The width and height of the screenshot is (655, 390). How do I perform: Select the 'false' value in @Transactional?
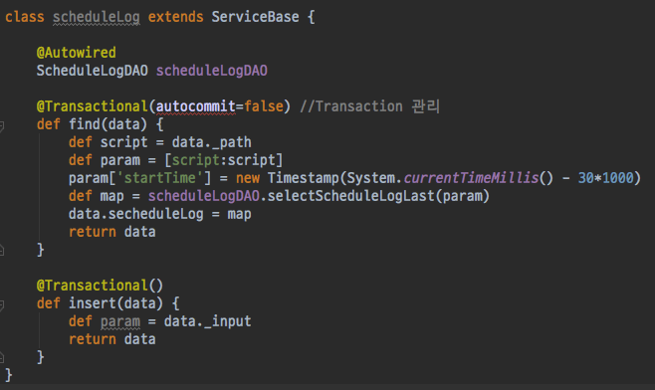tap(264, 106)
